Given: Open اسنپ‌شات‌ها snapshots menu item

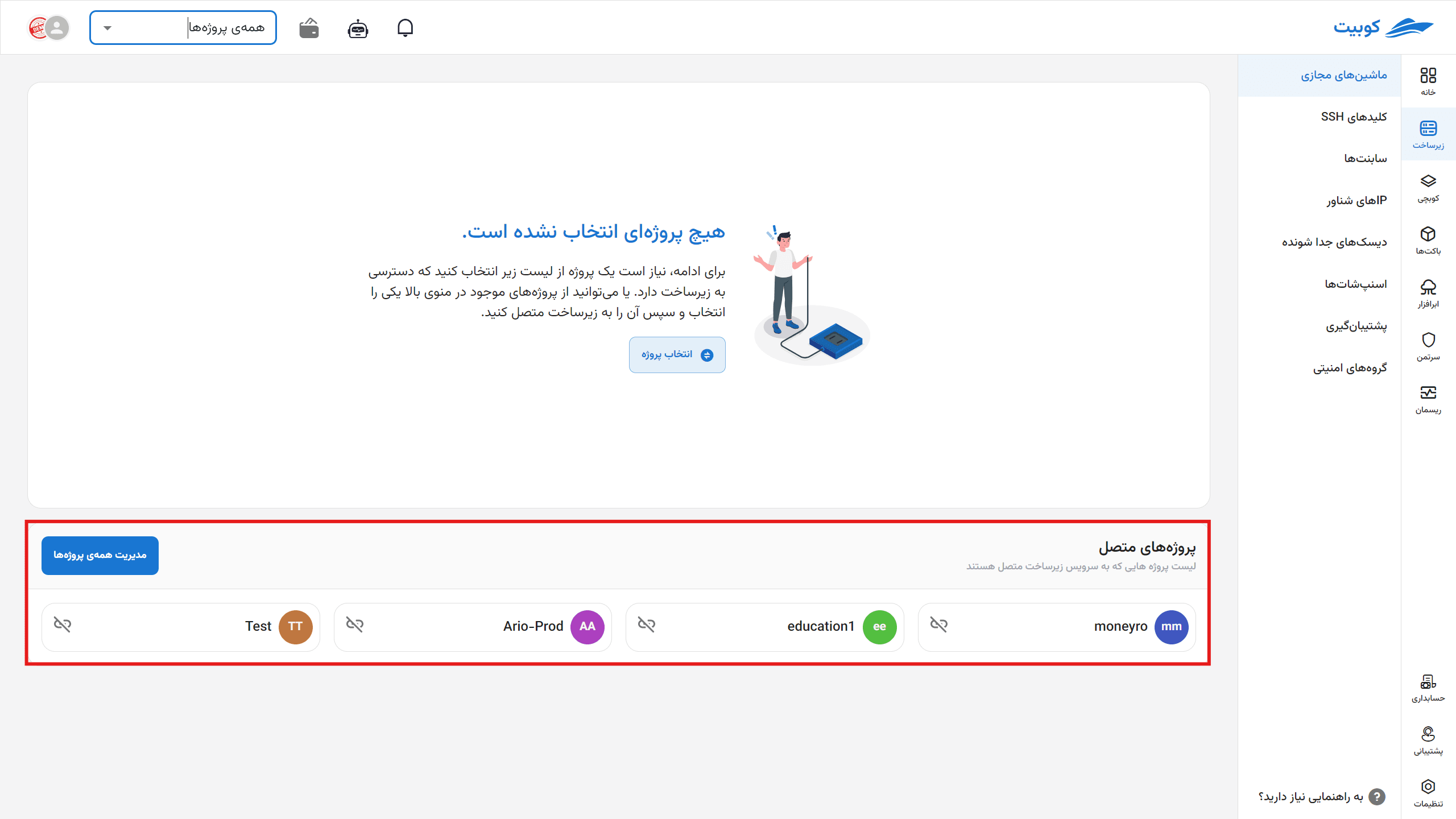Looking at the screenshot, I should tap(1319, 284).
